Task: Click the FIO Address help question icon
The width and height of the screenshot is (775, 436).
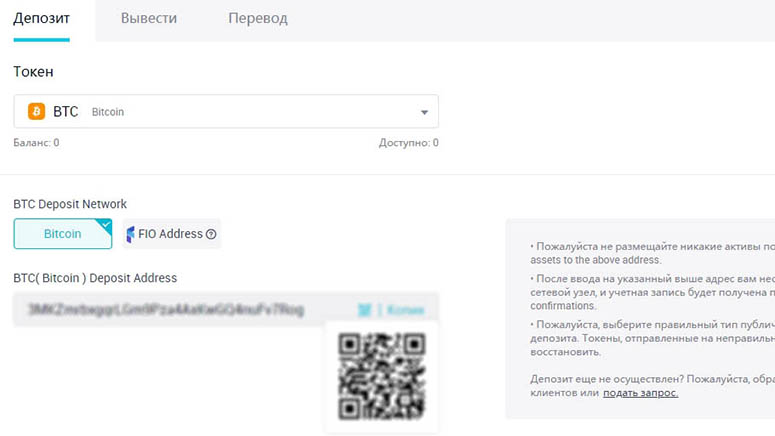Action: pos(211,234)
